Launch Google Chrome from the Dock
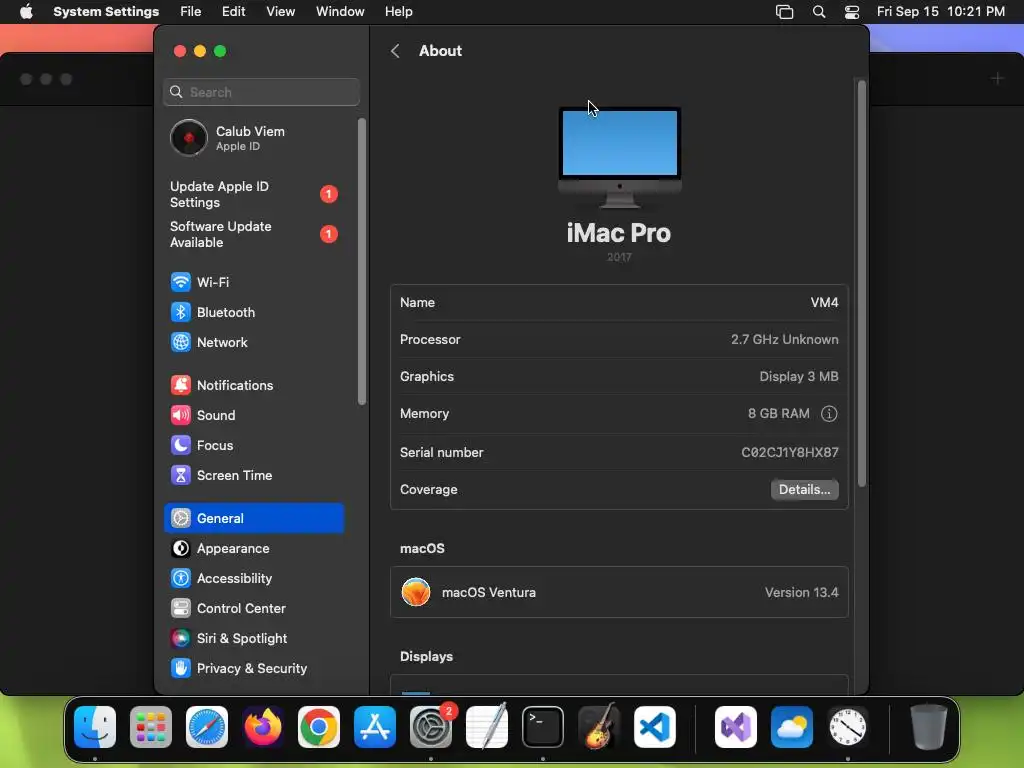The width and height of the screenshot is (1024, 768). click(x=319, y=727)
